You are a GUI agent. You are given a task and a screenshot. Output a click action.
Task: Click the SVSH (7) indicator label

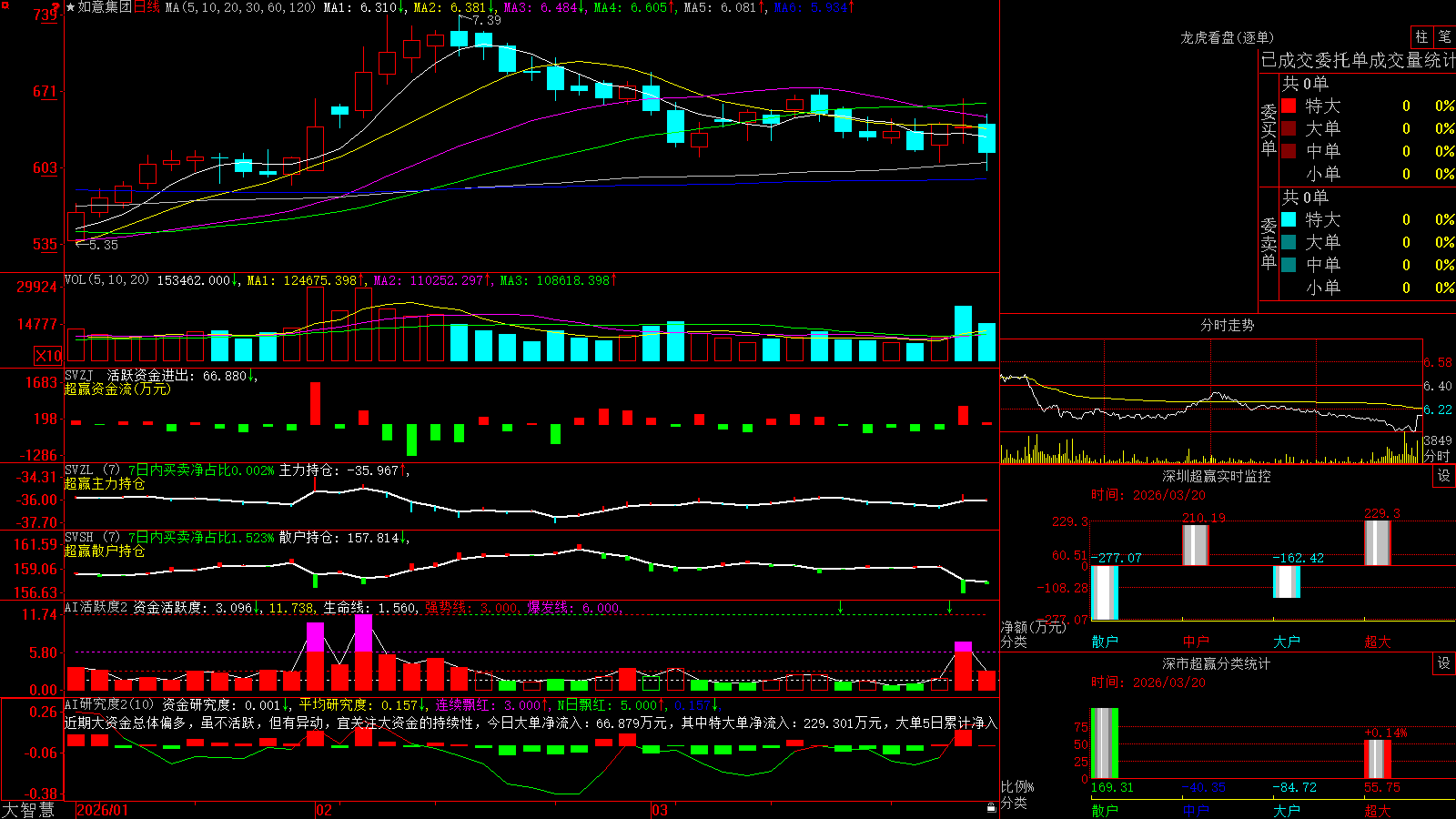tap(92, 538)
